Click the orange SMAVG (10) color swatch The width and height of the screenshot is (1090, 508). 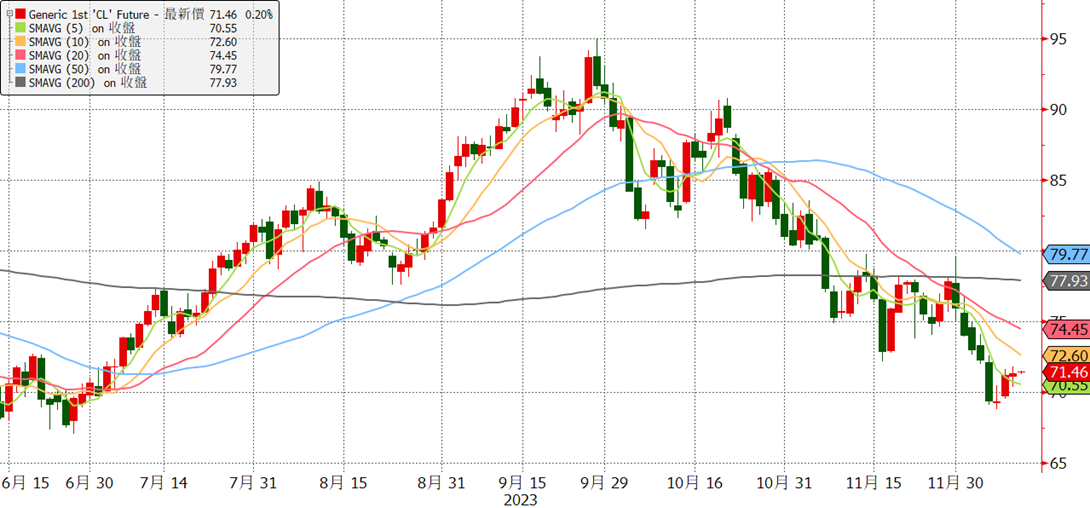(19, 42)
